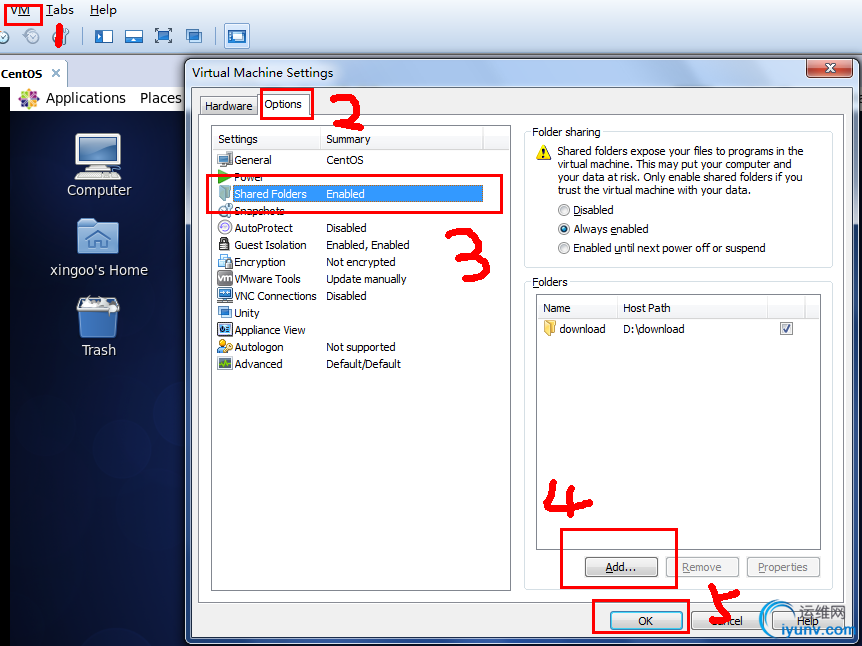This screenshot has height=646, width=862.
Task: Select the Shared Folders settings row
Action: coord(350,194)
